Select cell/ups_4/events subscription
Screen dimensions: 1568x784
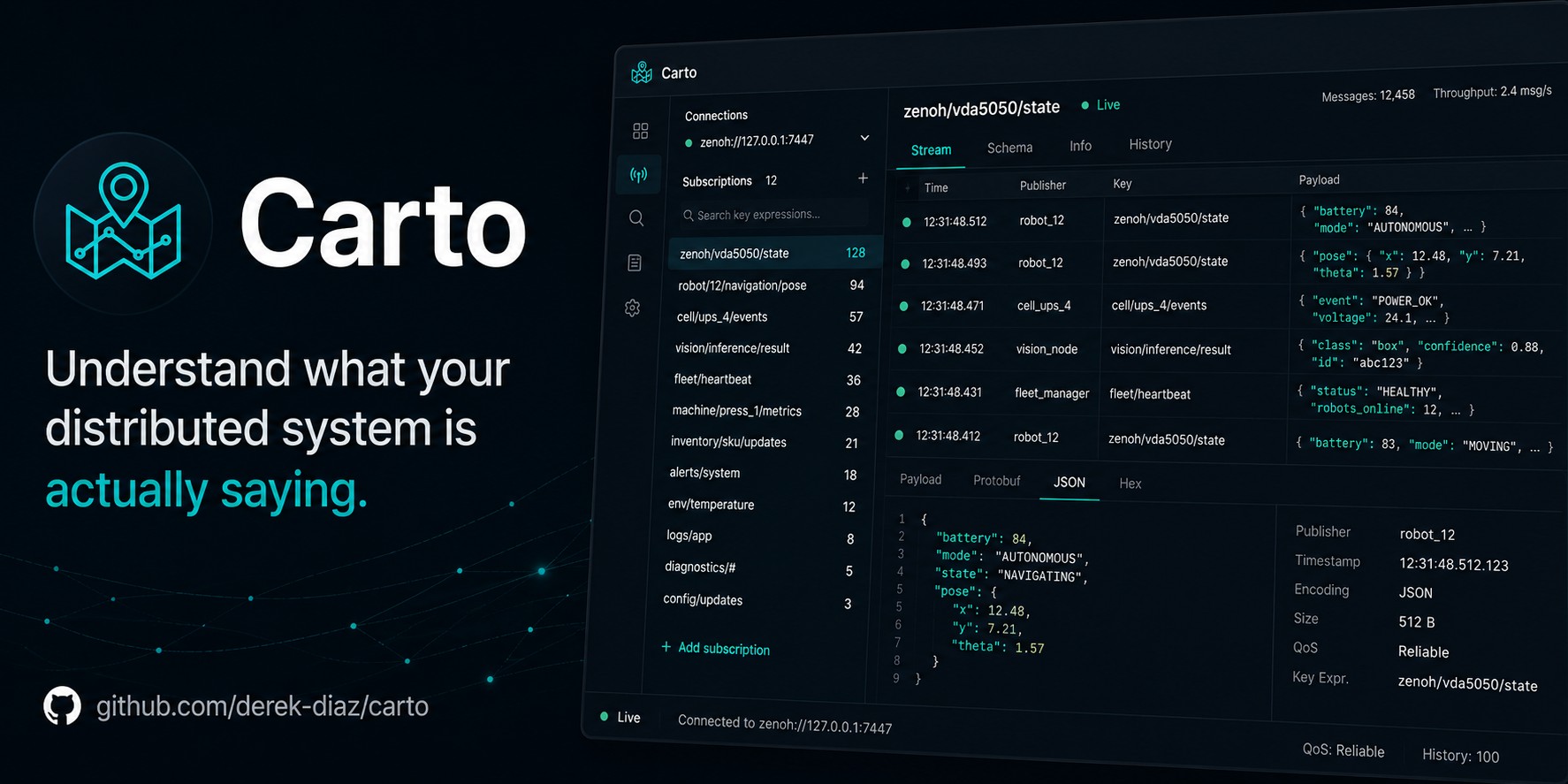(768, 316)
